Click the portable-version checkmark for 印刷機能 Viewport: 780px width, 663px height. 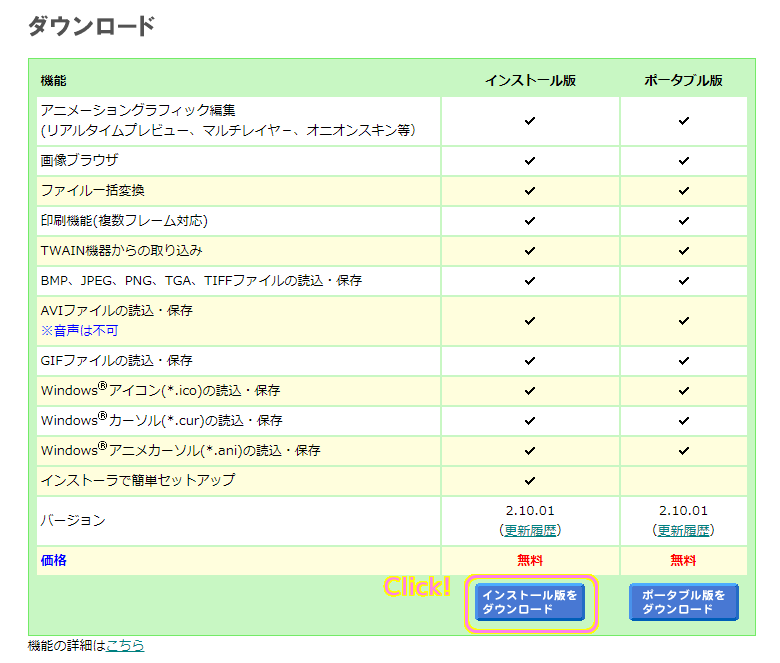point(683,220)
